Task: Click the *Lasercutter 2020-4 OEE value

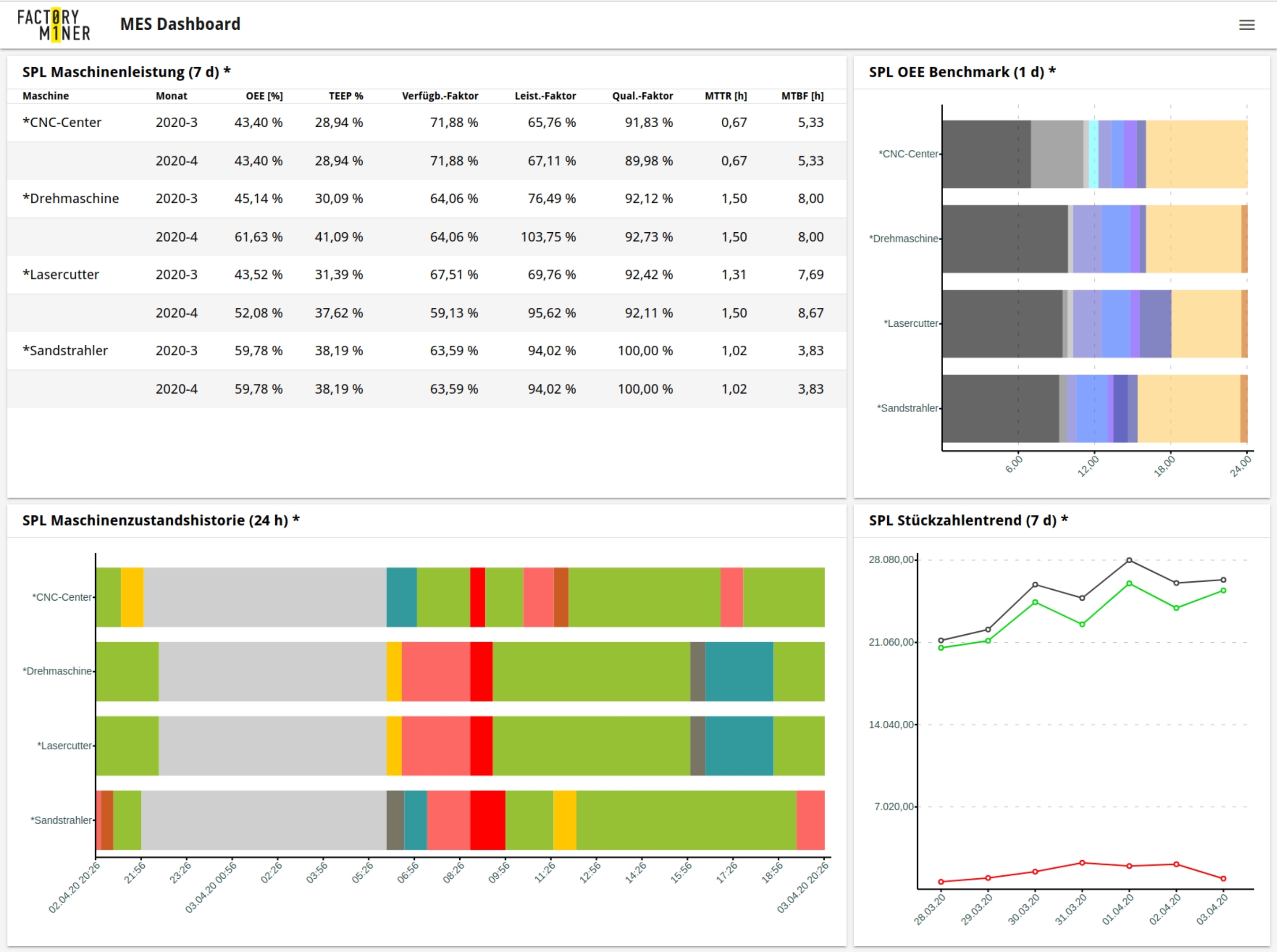Action: [258, 313]
